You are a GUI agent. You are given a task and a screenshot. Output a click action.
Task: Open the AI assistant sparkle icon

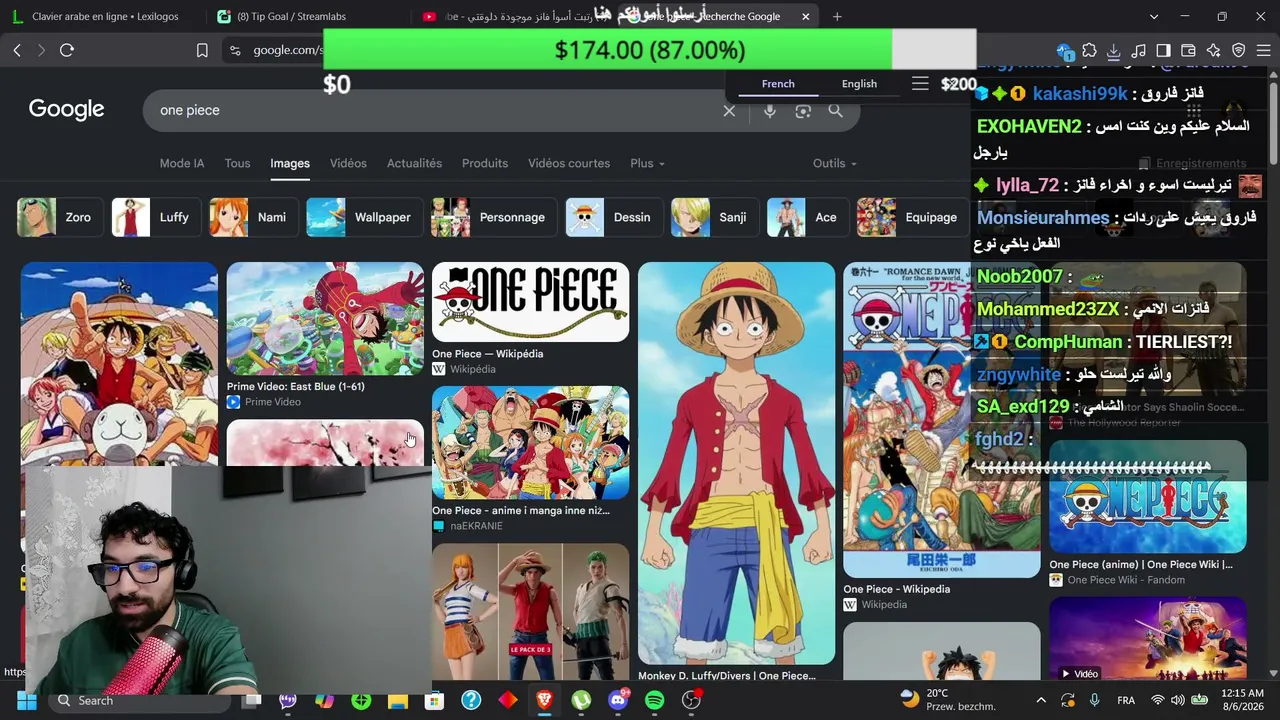pyautogui.click(x=1213, y=50)
